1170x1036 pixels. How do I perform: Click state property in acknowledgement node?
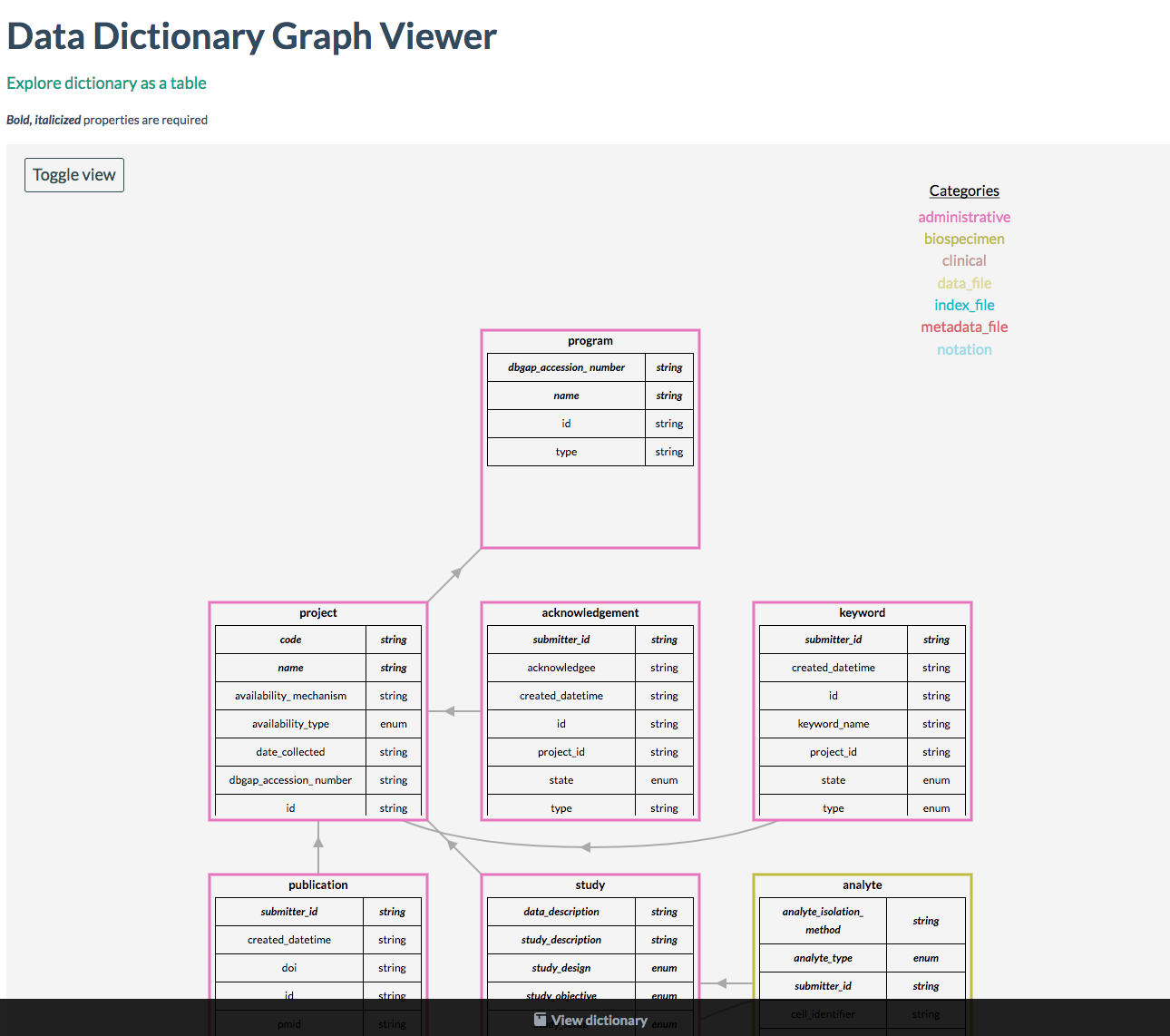click(x=561, y=780)
